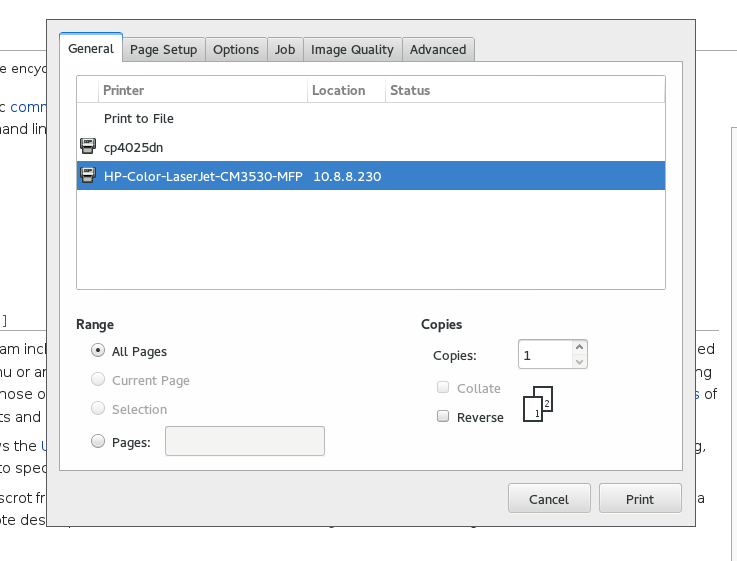Cancel the print dialog
Screen dimensions: 737x561
[x=549, y=499]
